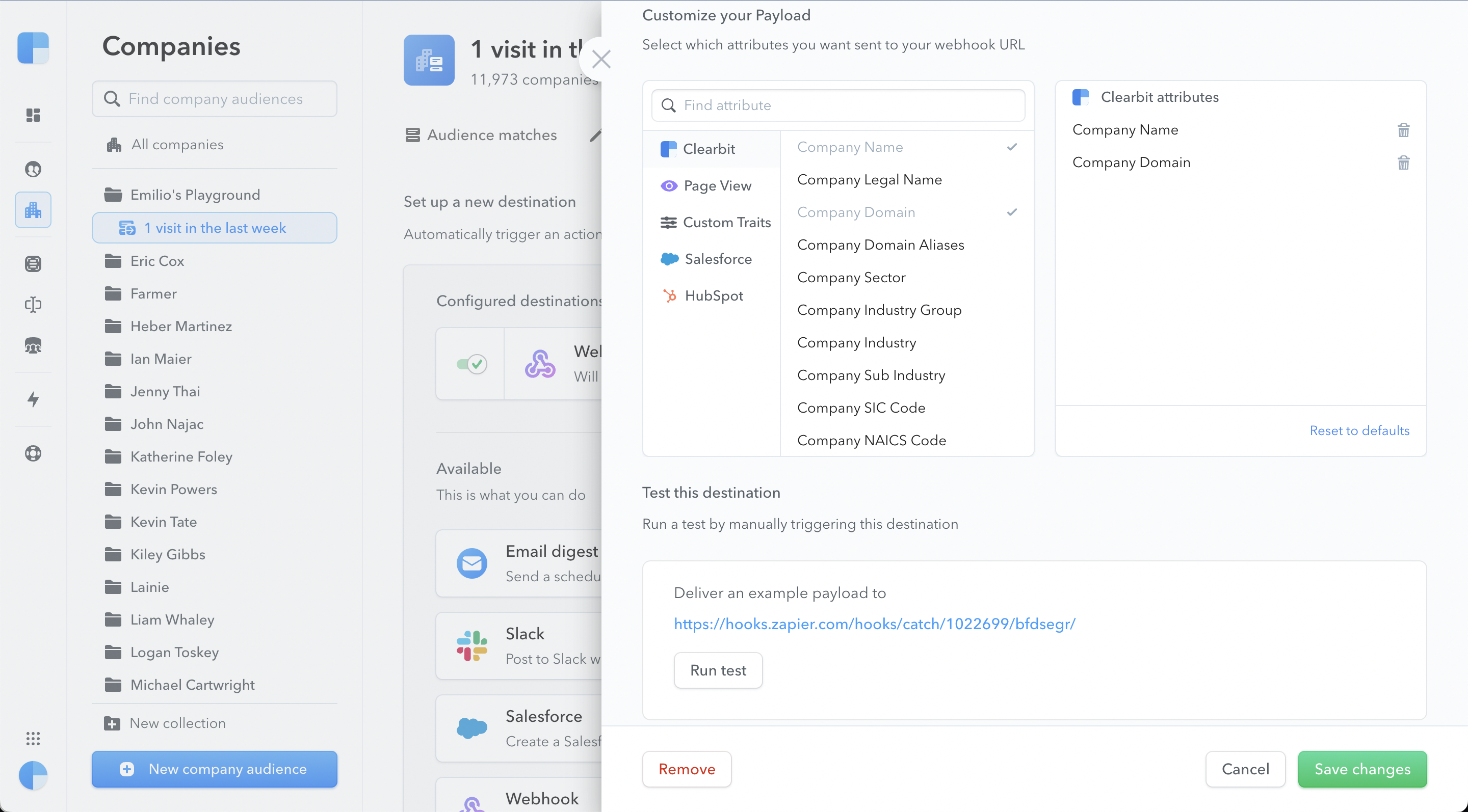Click the Cancel button
The image size is (1468, 812).
[1245, 769]
